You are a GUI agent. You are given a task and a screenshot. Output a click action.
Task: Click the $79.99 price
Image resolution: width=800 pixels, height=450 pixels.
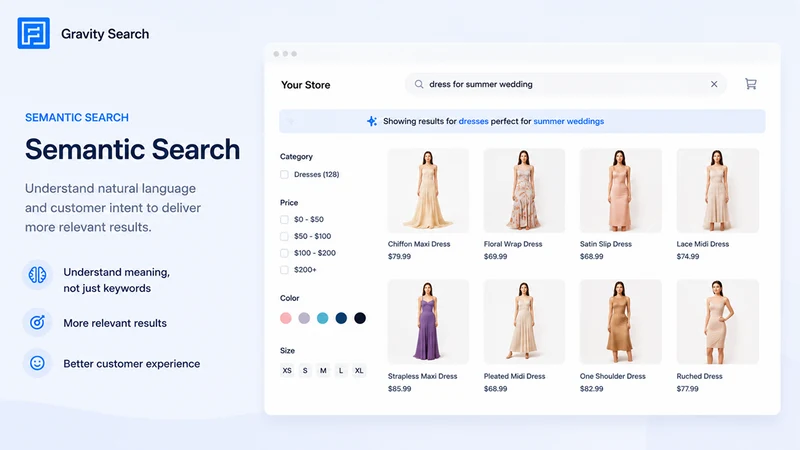399,257
